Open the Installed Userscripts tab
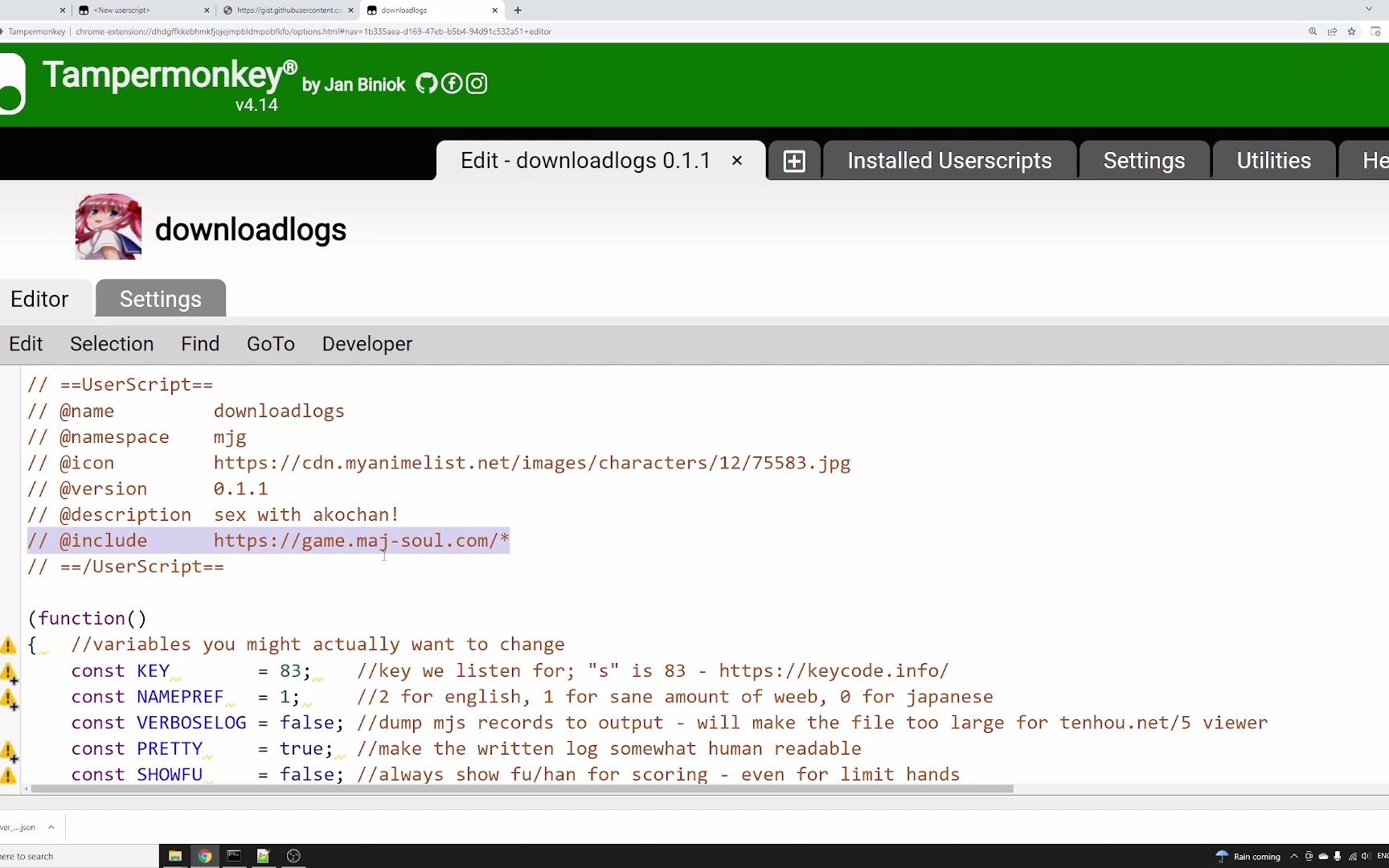The image size is (1389, 868). click(x=949, y=161)
